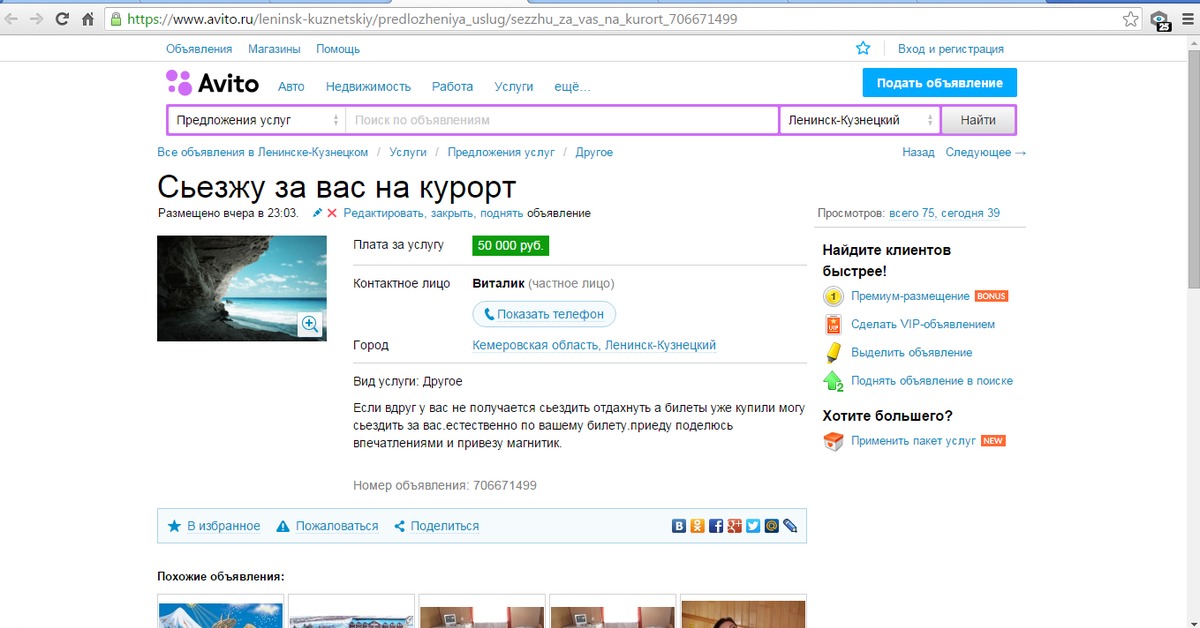Bookmark this page with Chrome star
1200x628 pixels.
1130,19
